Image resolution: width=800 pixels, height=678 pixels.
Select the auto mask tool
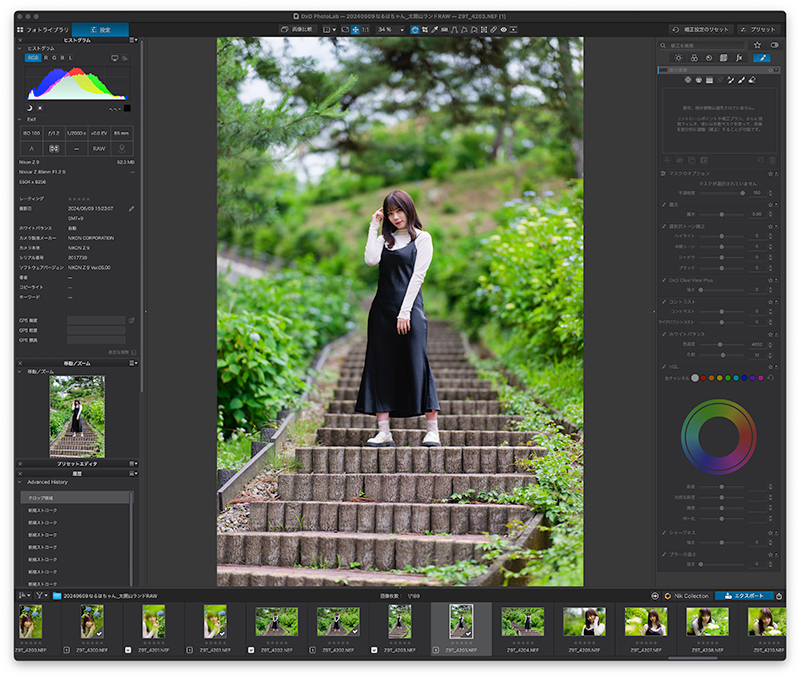coord(731,80)
